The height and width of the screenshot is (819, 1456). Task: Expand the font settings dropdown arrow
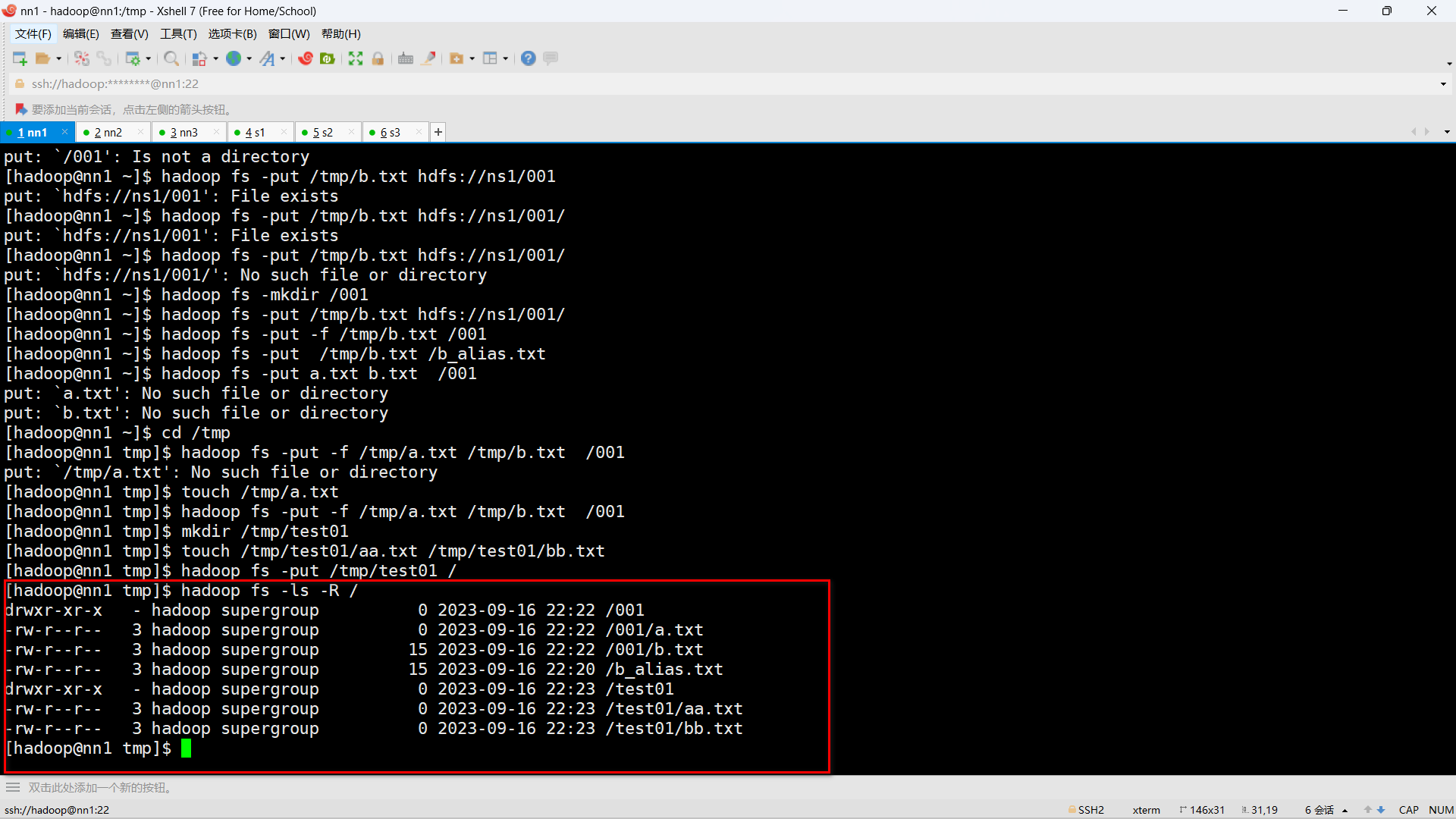[283, 58]
